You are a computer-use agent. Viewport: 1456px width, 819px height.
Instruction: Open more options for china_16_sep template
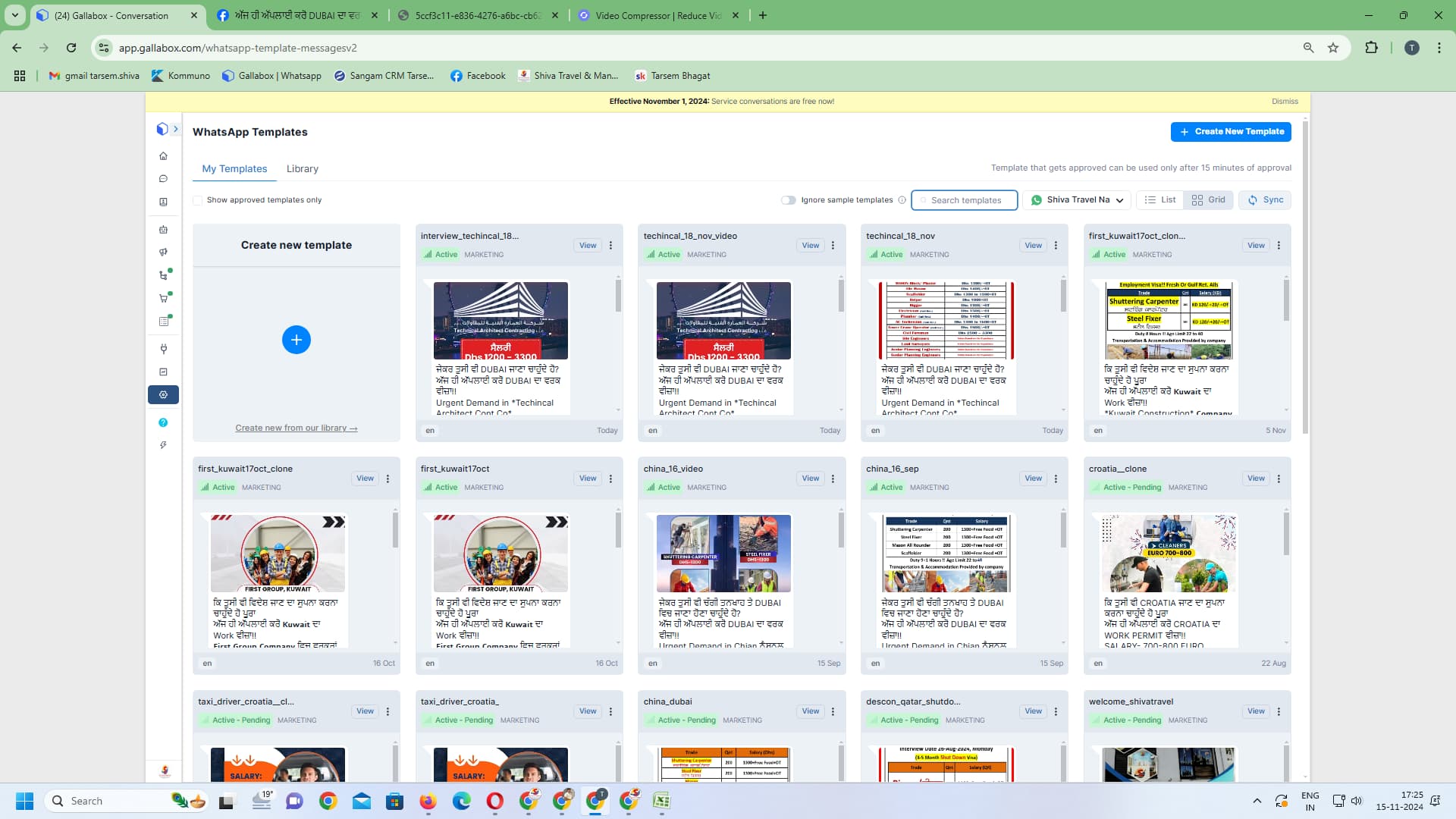pyautogui.click(x=1056, y=479)
